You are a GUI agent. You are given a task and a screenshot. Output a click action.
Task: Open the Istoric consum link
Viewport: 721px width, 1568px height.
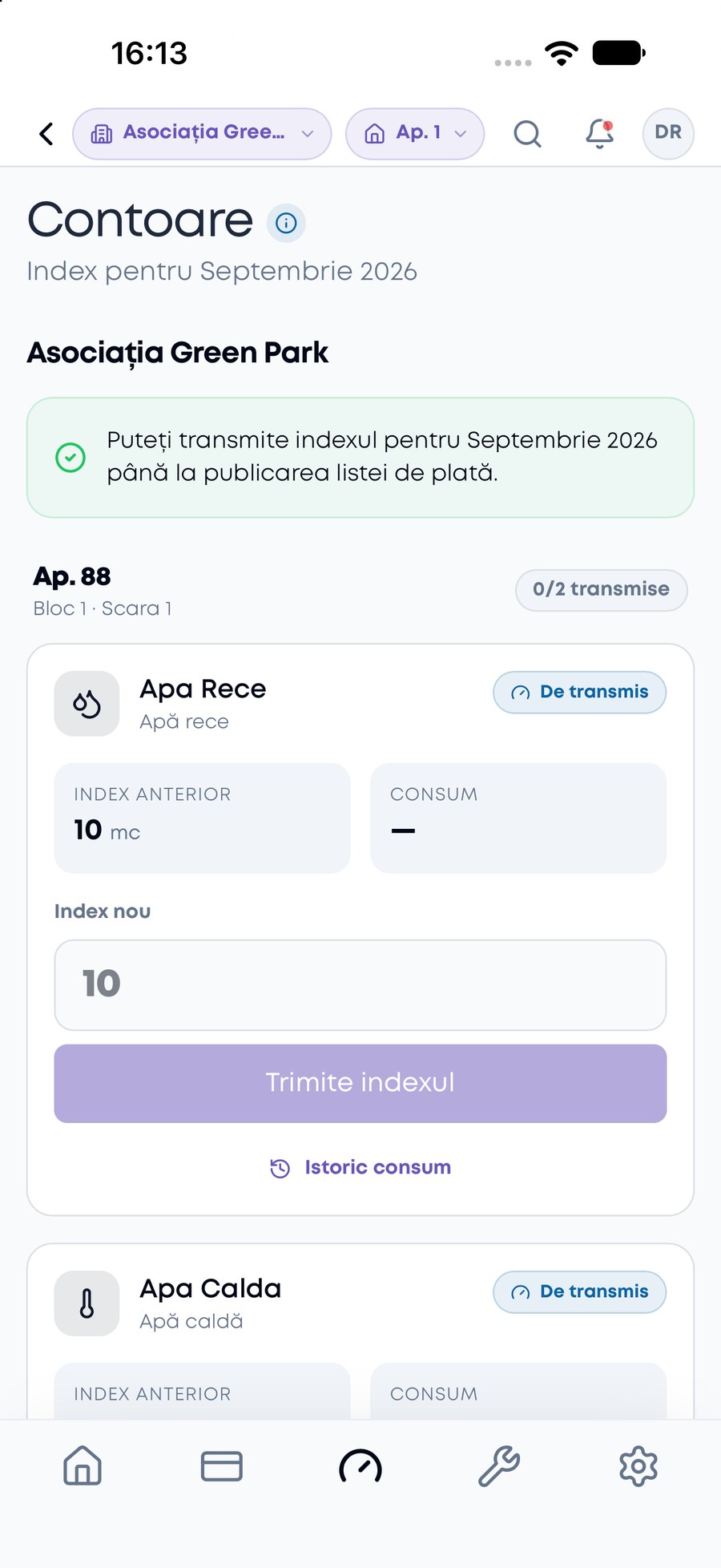(360, 1168)
